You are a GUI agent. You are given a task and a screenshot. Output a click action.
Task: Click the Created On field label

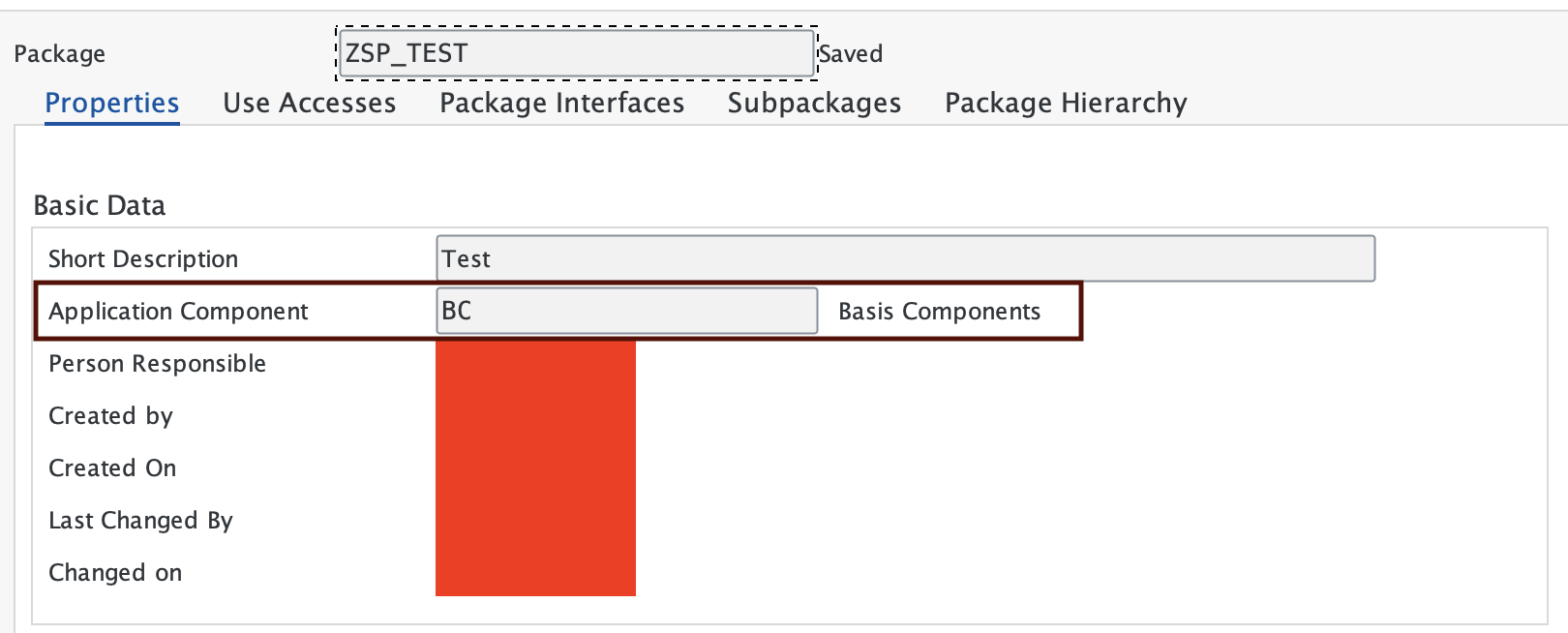coord(112,467)
